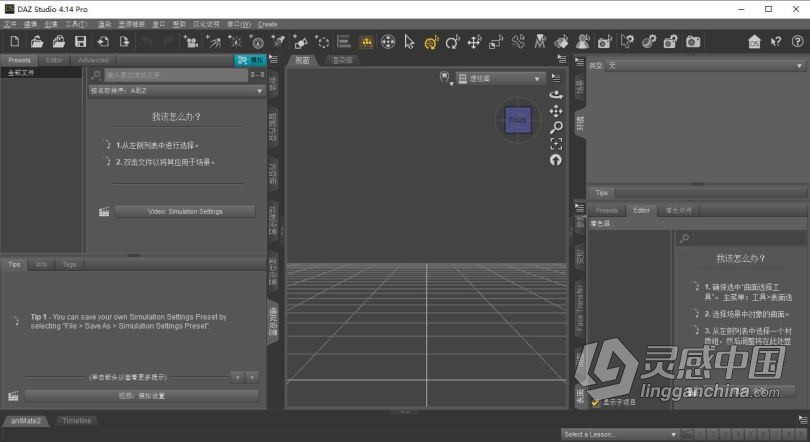Image resolution: width=810 pixels, height=442 pixels.
Task: Create a new camera from toolbar
Action: (190, 41)
